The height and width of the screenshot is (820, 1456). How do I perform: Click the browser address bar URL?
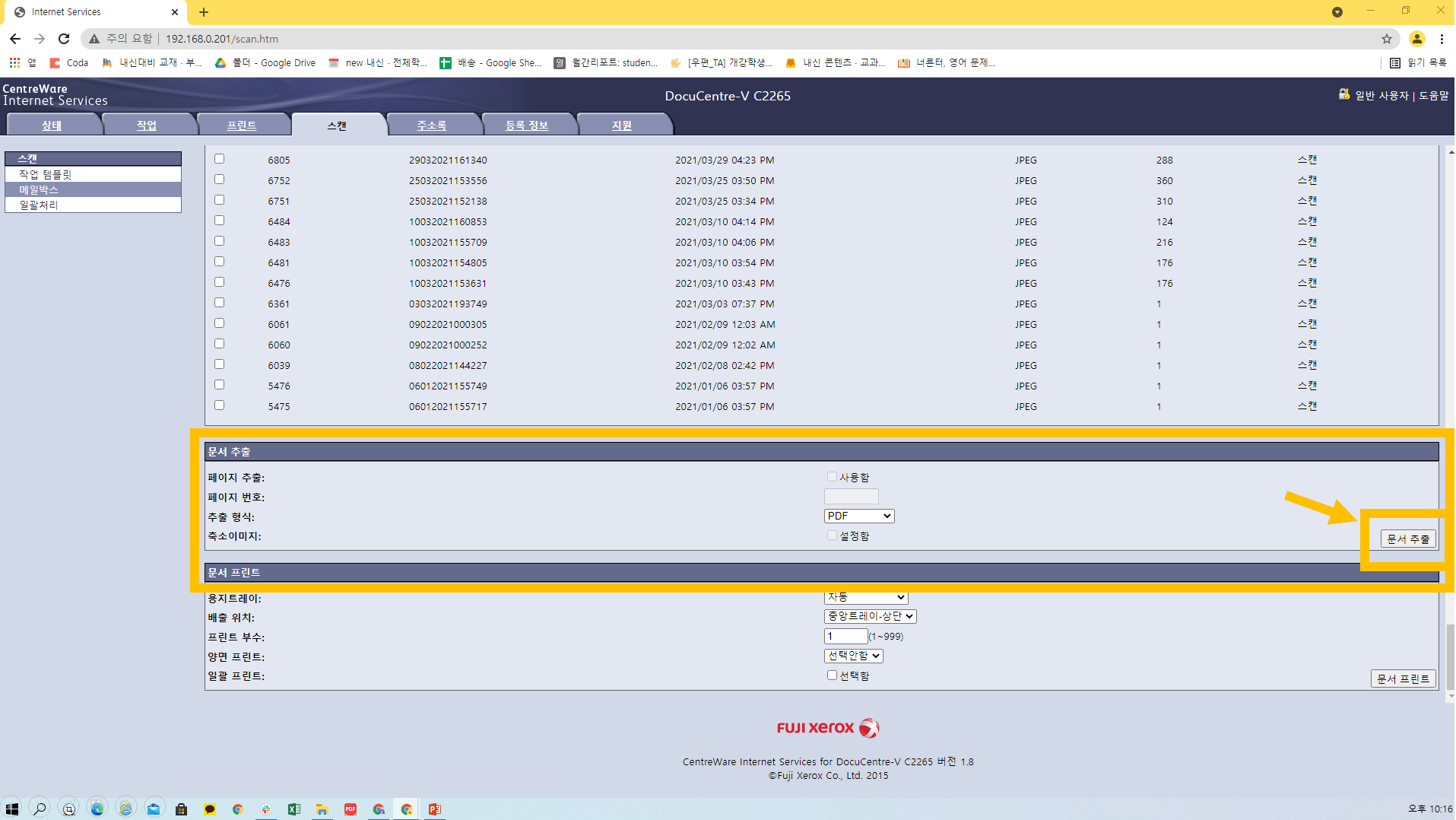(222, 39)
